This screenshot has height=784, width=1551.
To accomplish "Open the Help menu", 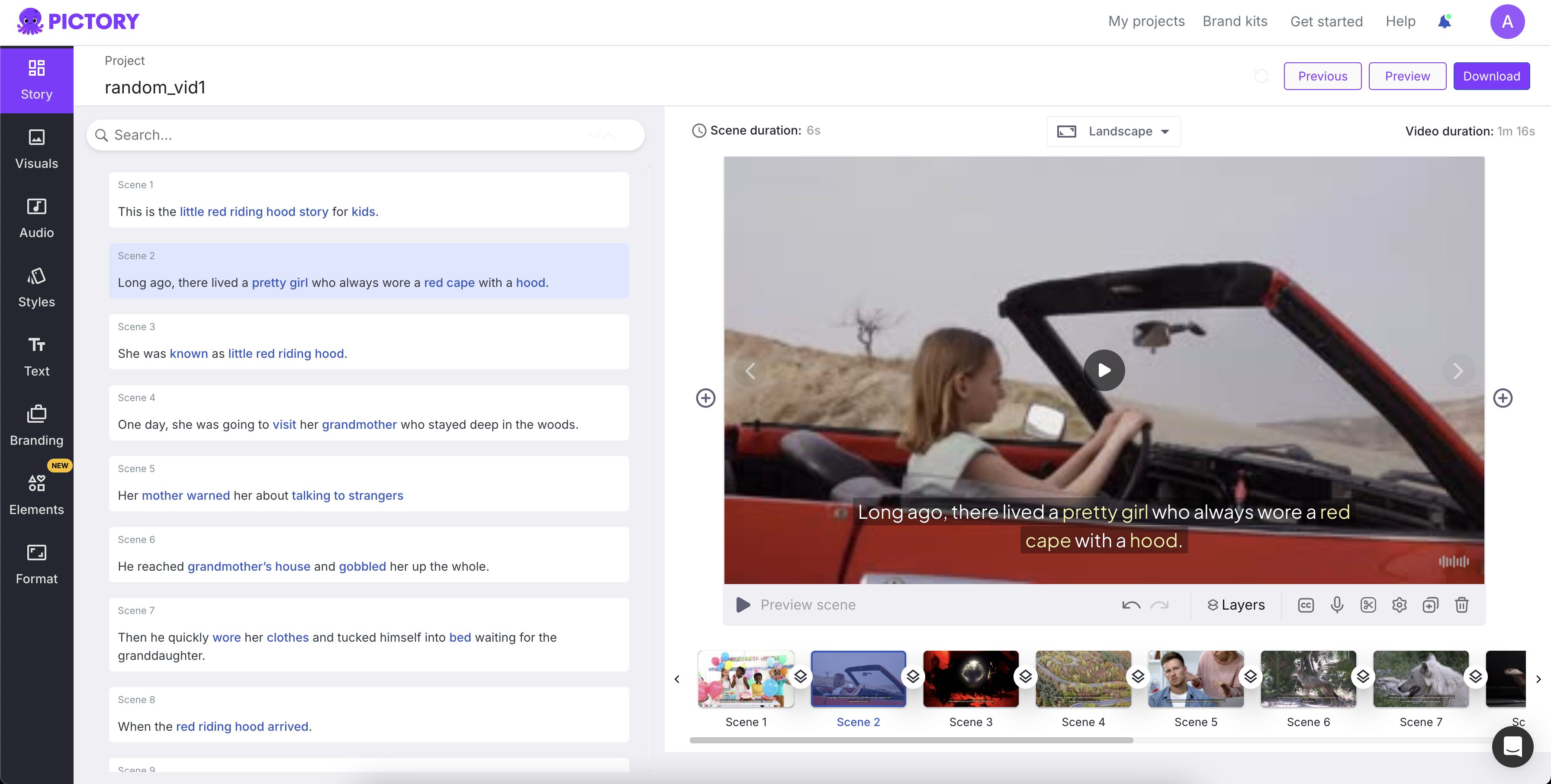I will tap(1400, 22).
